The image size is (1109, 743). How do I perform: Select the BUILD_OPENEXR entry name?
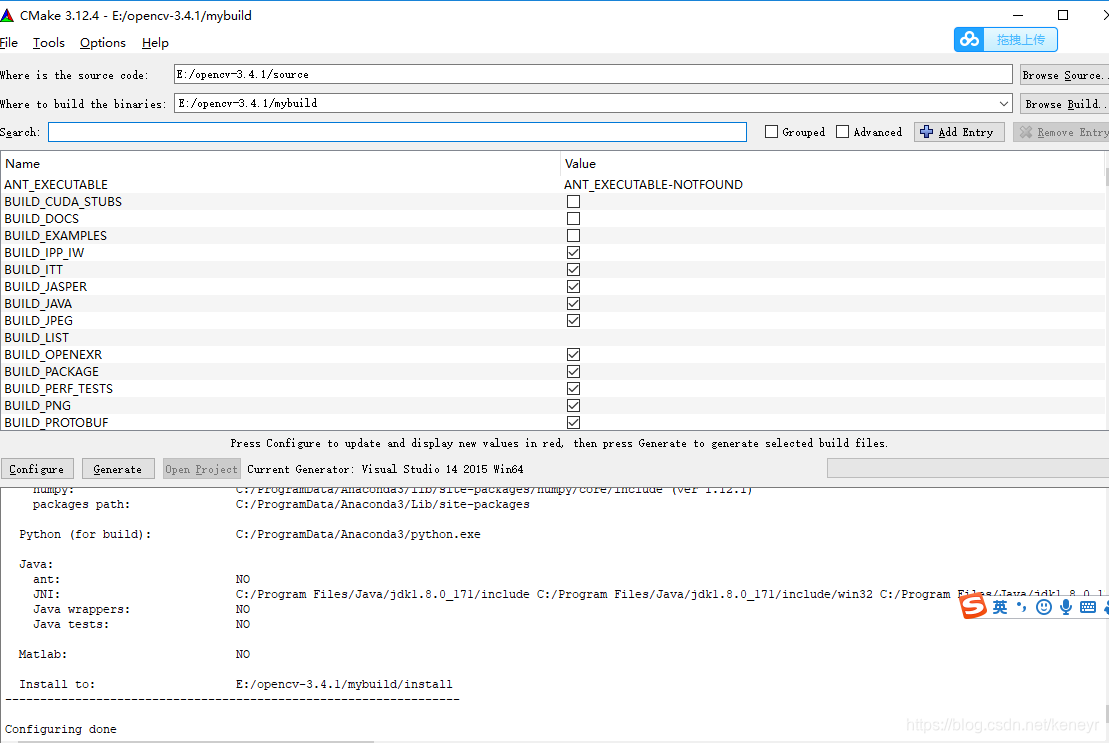(53, 354)
